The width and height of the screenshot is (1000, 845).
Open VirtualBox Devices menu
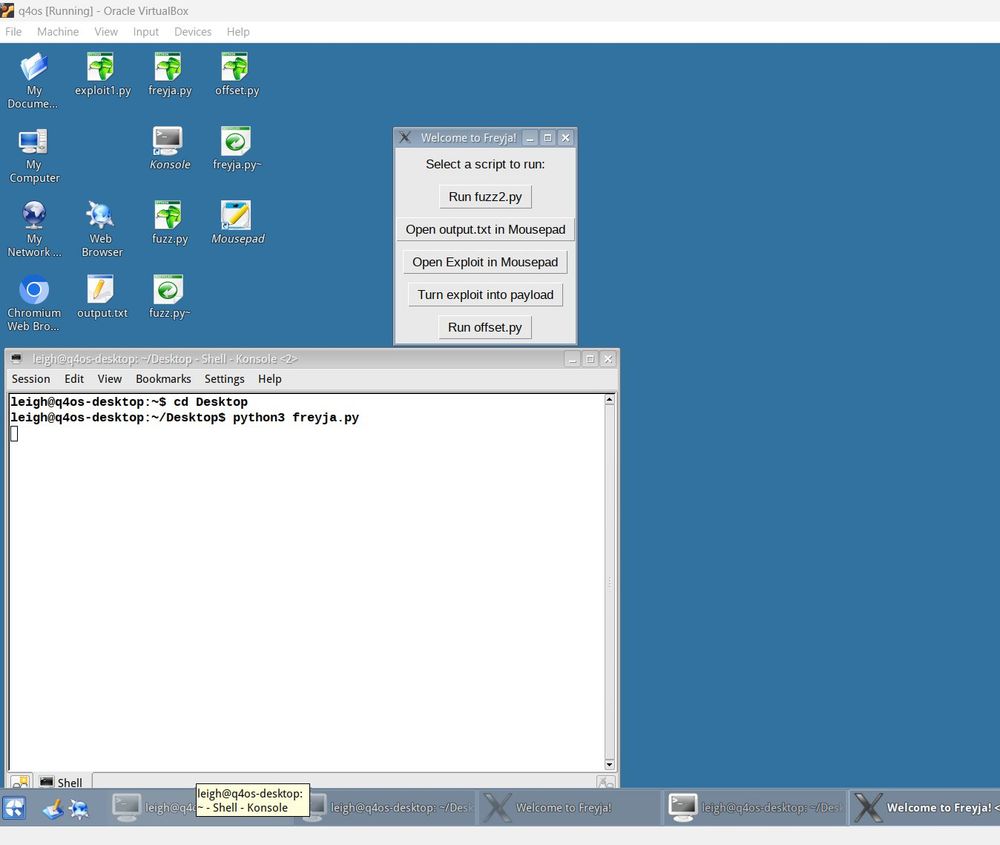point(193,32)
